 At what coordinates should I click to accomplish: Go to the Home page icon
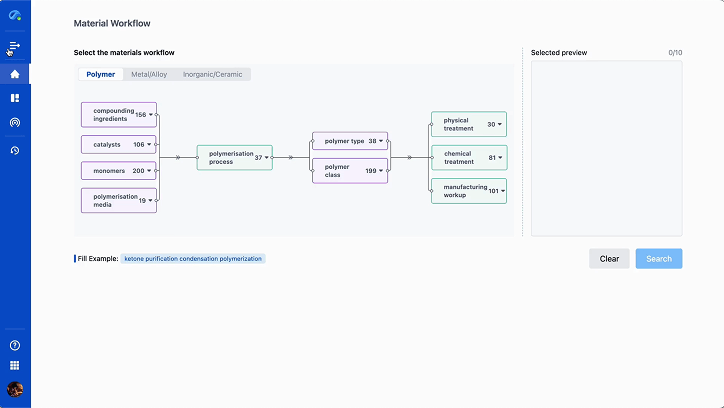15,74
